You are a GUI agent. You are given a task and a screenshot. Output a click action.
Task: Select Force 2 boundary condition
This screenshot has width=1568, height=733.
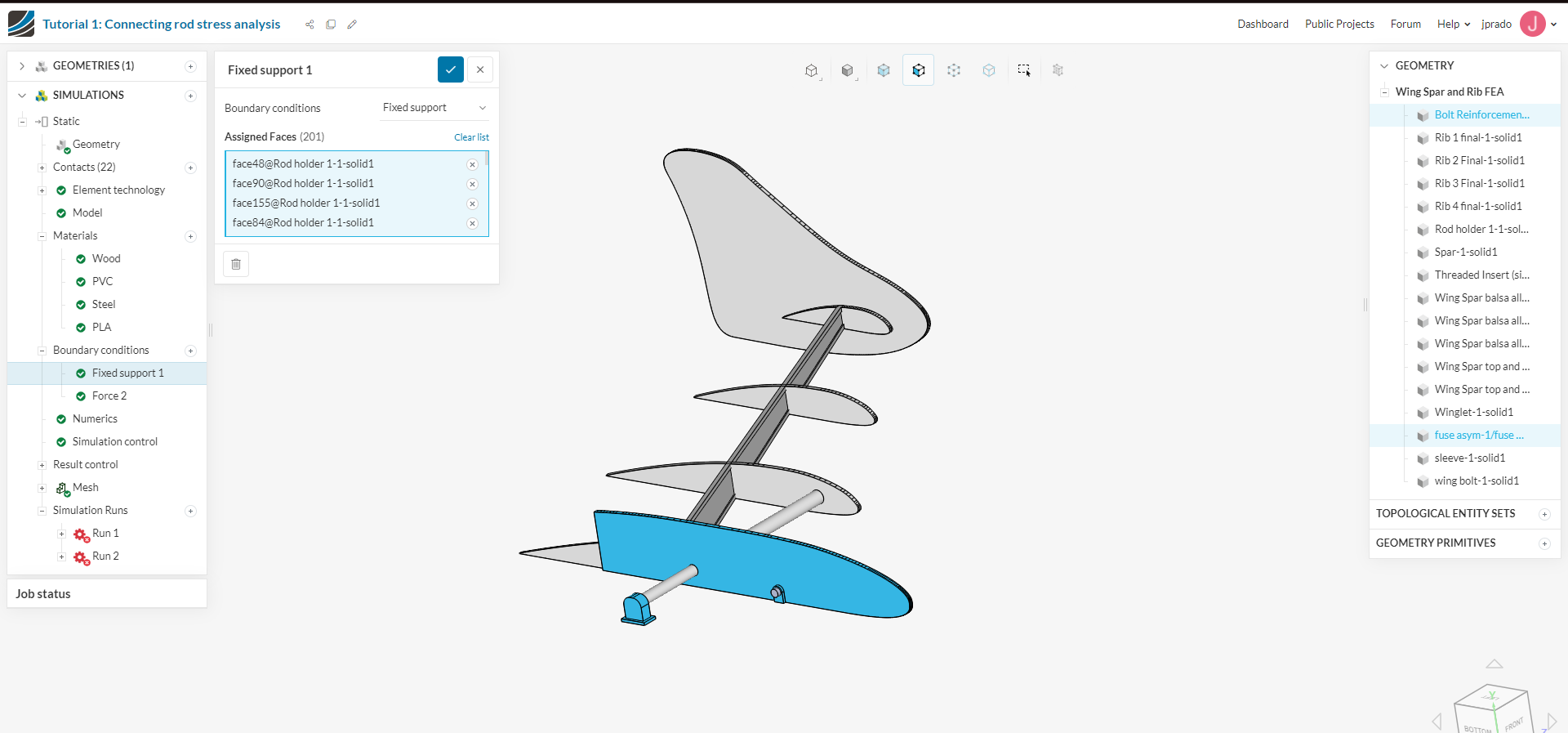[109, 396]
